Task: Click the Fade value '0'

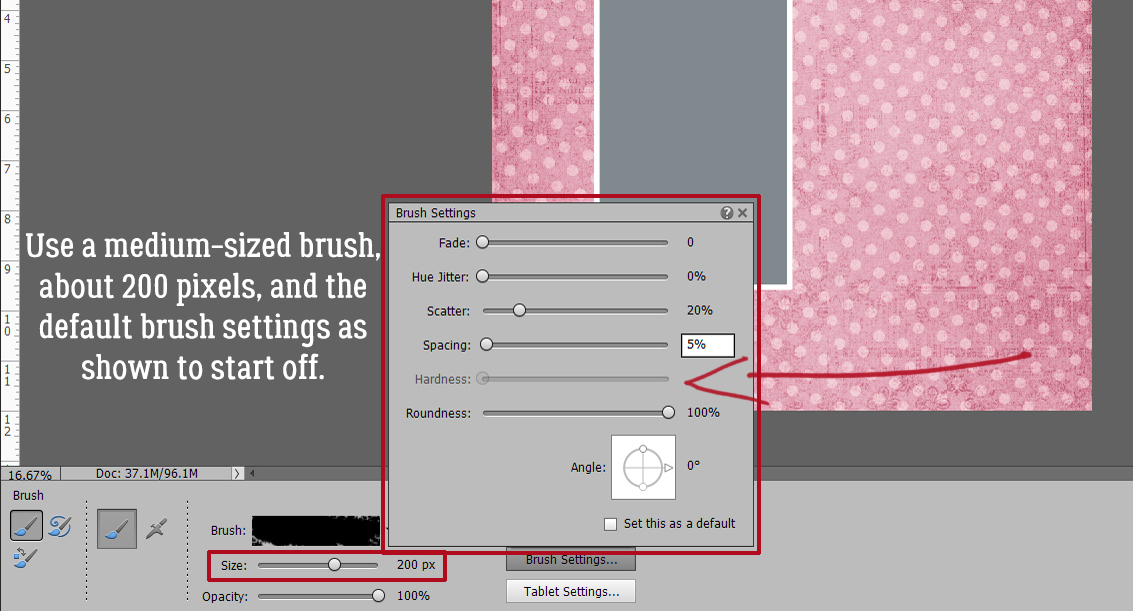Action: click(x=690, y=243)
